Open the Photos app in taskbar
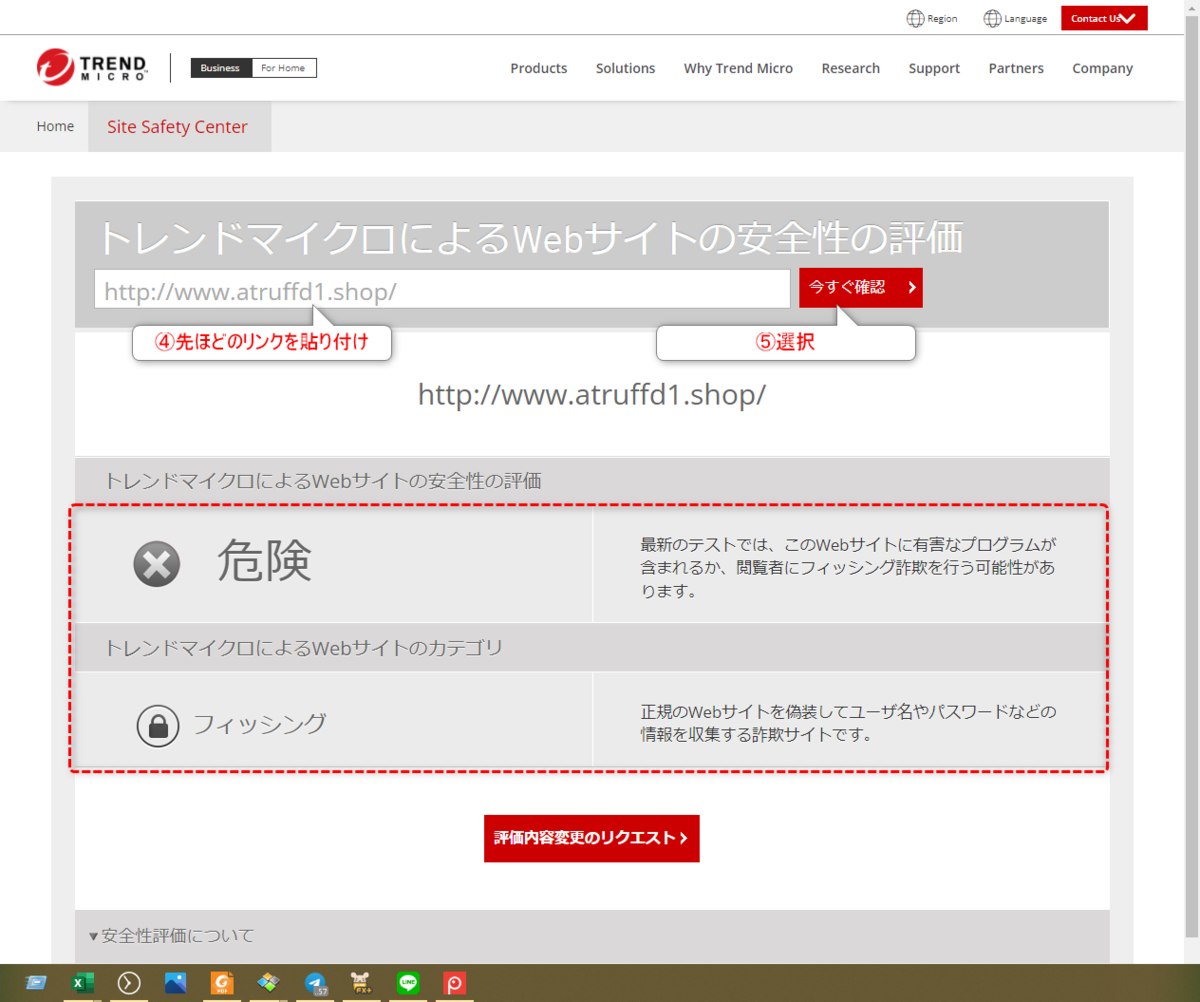 pyautogui.click(x=175, y=983)
